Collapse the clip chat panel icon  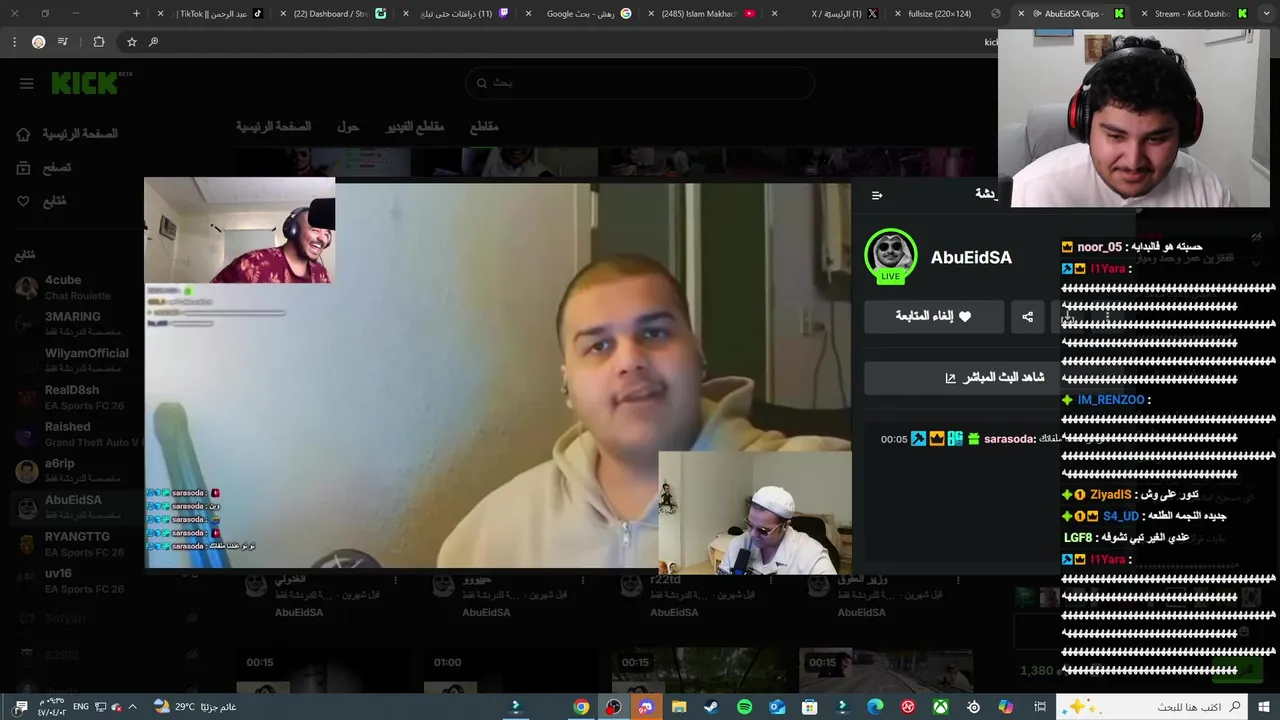click(877, 195)
